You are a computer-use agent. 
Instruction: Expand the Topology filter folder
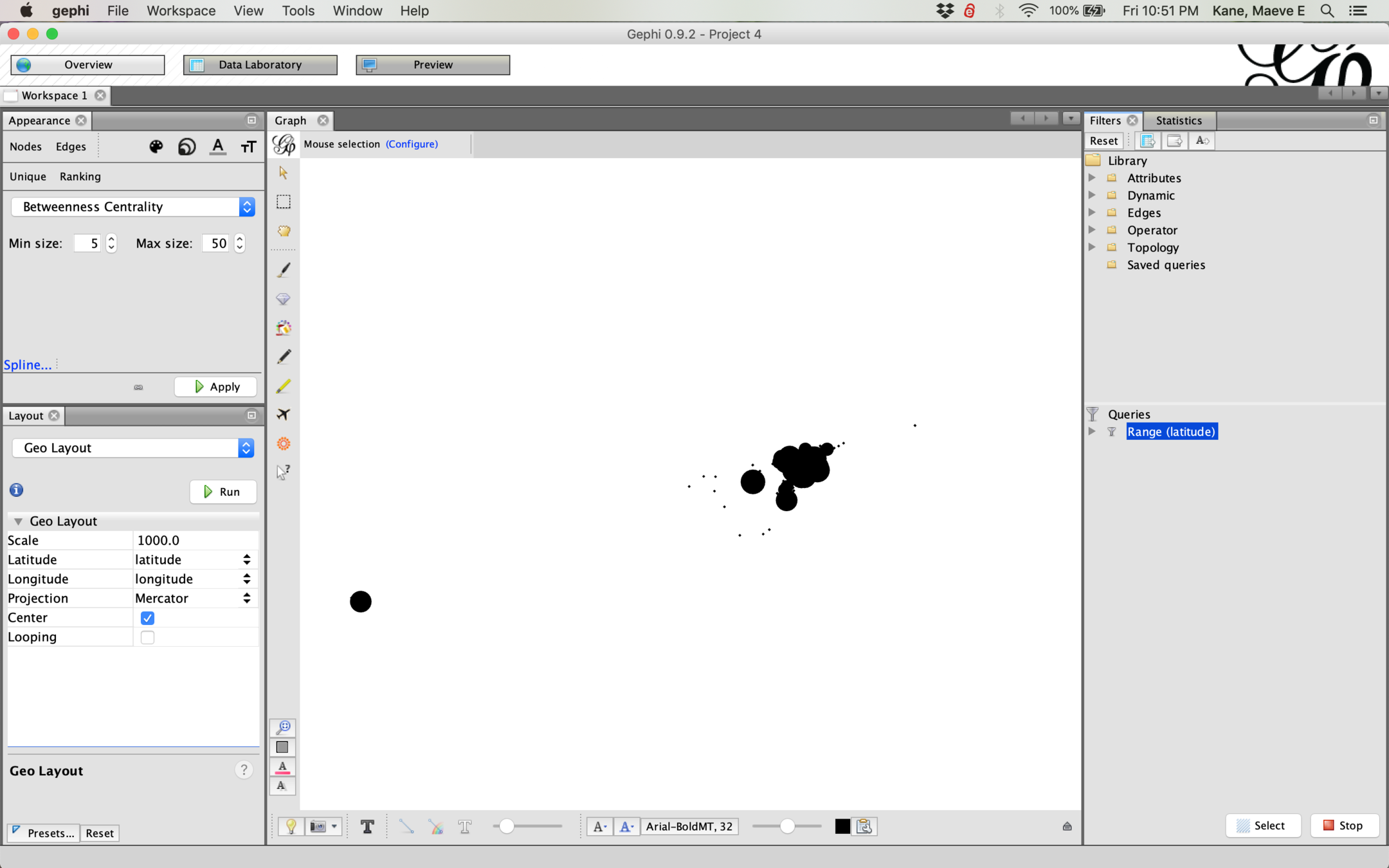click(x=1092, y=248)
